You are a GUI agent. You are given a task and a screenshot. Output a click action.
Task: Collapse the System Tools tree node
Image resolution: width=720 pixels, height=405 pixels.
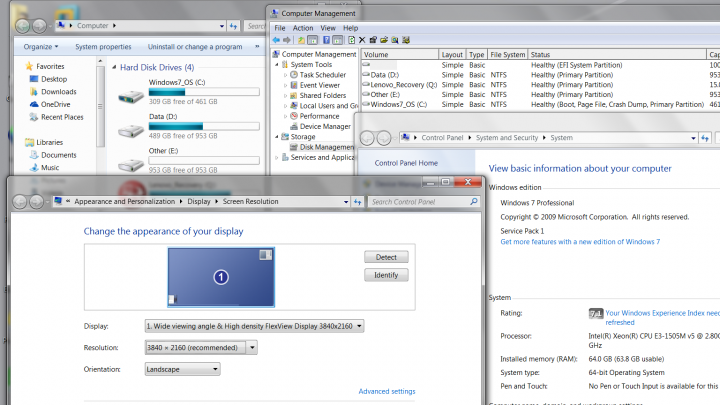point(277,65)
